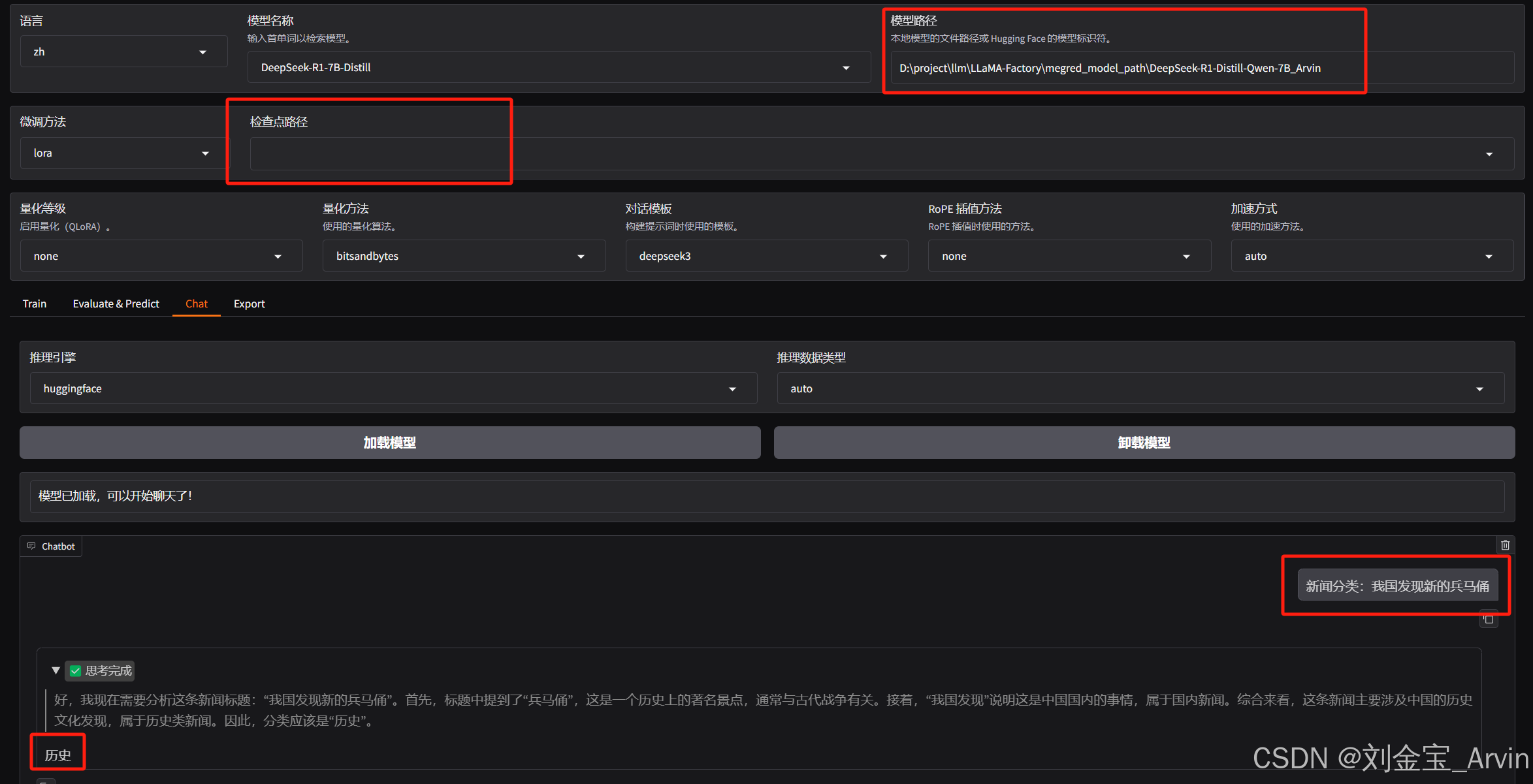
Task: Open the 对话模板 deepseek3 dropdown
Action: (883, 257)
